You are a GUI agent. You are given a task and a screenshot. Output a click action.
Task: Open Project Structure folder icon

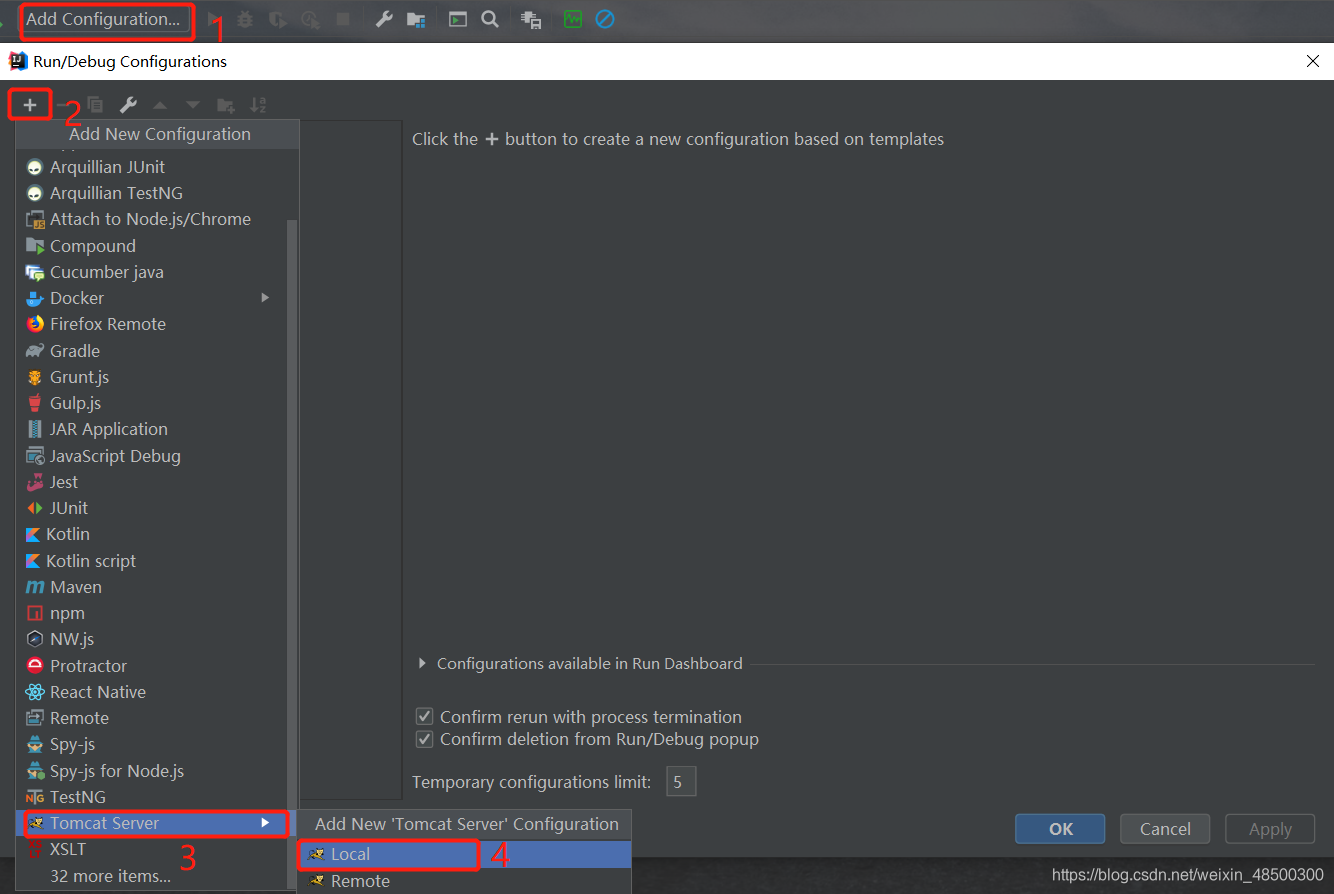[x=416, y=19]
